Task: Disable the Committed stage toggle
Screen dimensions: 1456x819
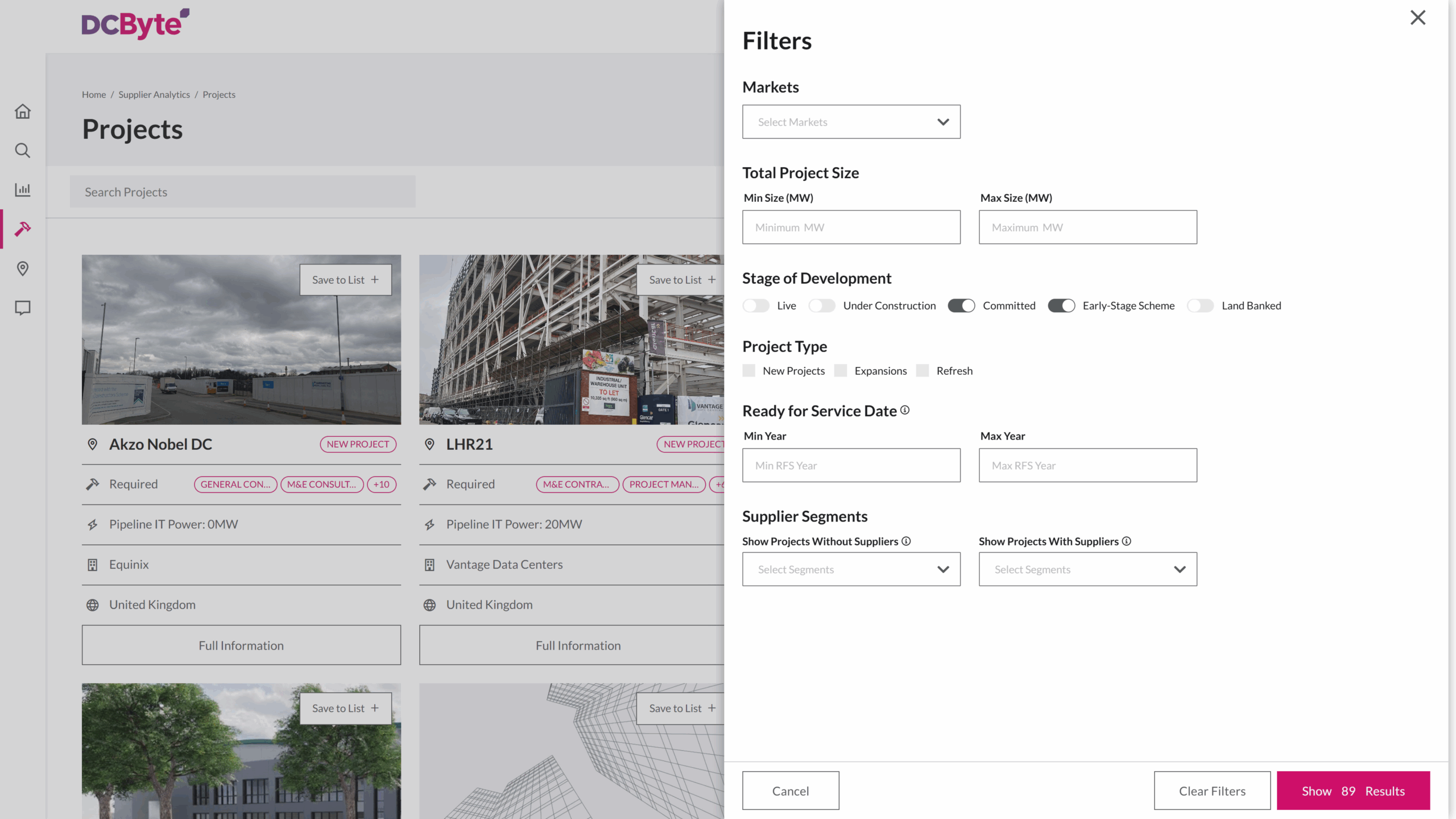Action: point(961,305)
